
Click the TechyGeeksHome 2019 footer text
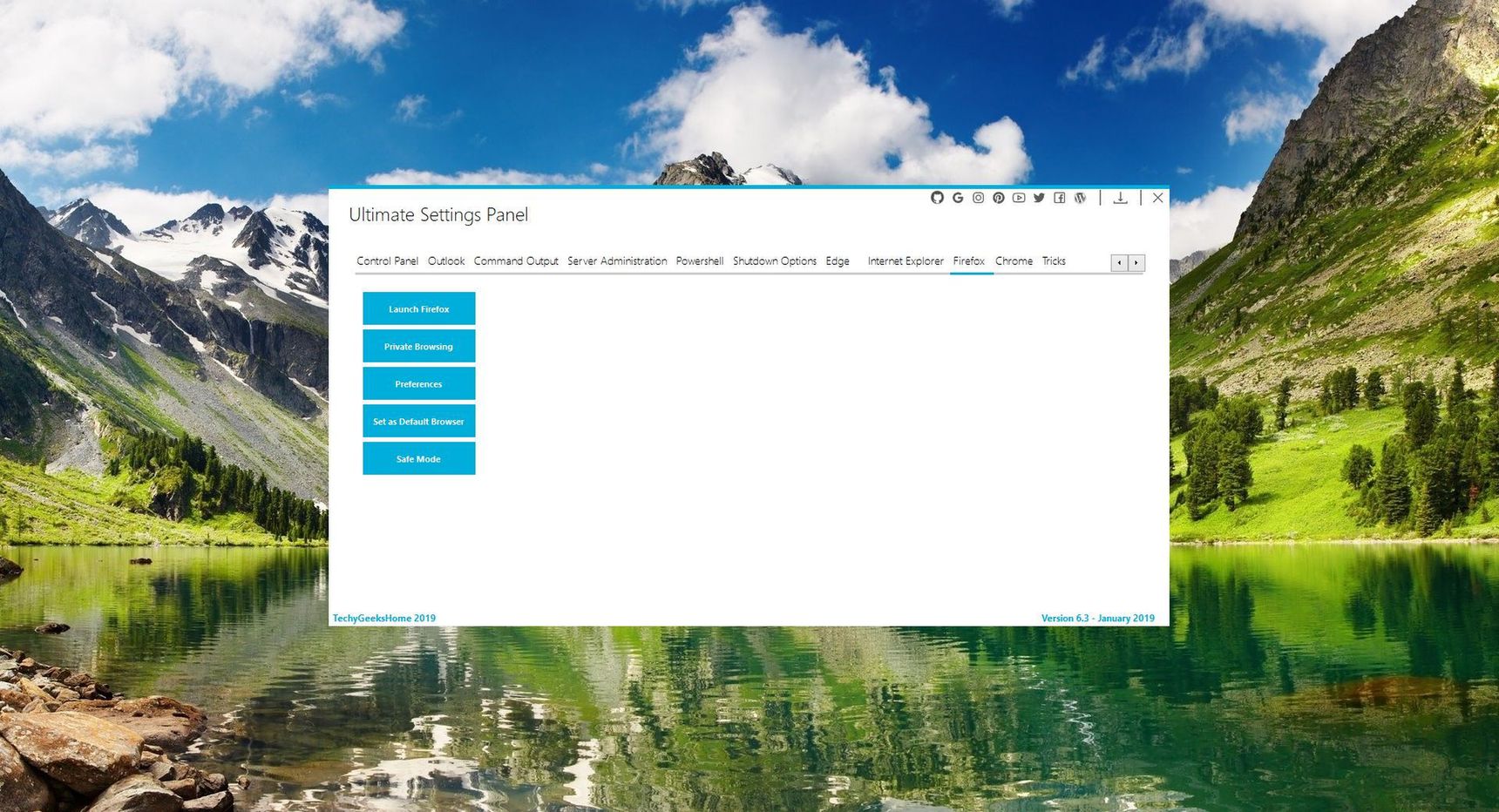tap(384, 619)
